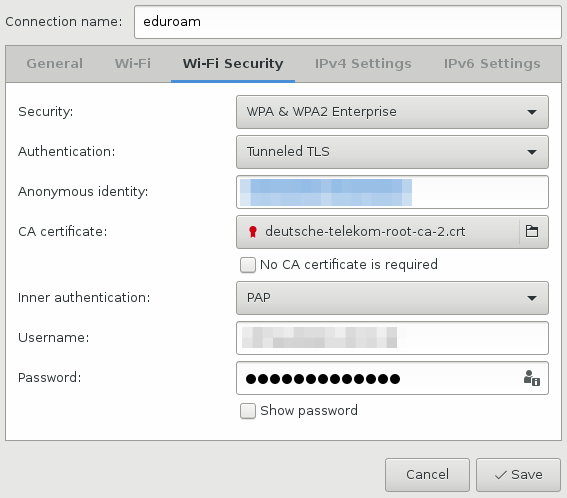Enable the Show password checkbox
This screenshot has height=498, width=567.
(248, 411)
